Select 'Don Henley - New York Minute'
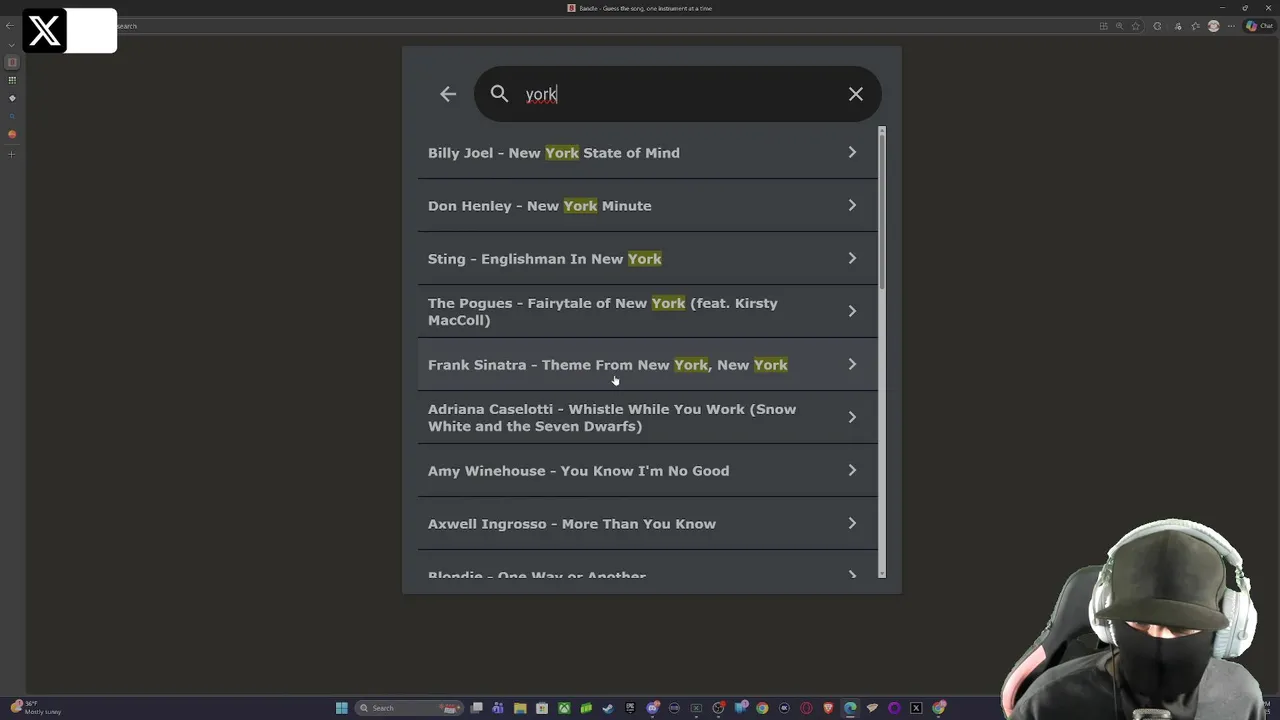This screenshot has width=1280, height=720. tap(647, 205)
